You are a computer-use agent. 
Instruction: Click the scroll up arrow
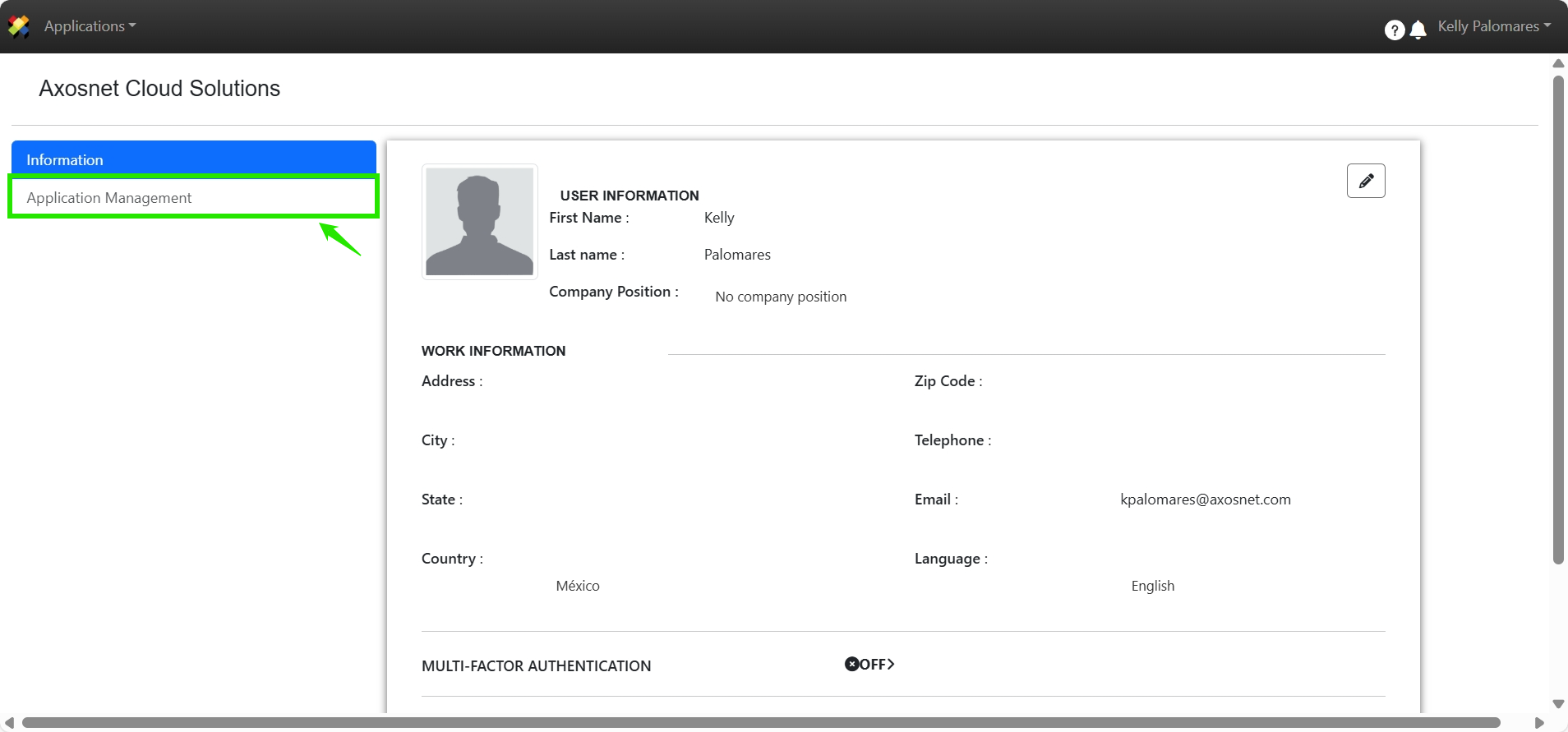(1557, 63)
